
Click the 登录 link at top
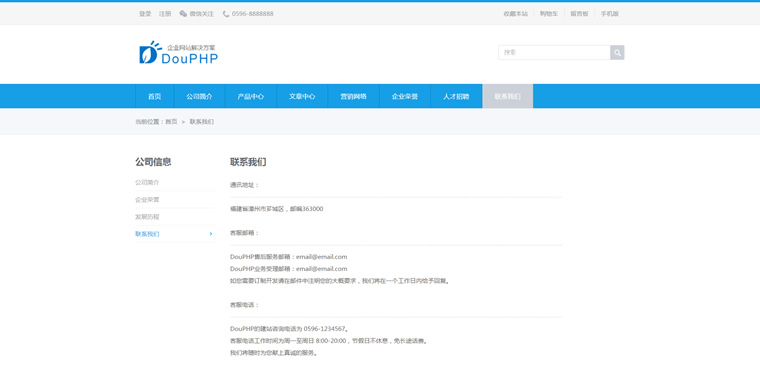coord(145,14)
